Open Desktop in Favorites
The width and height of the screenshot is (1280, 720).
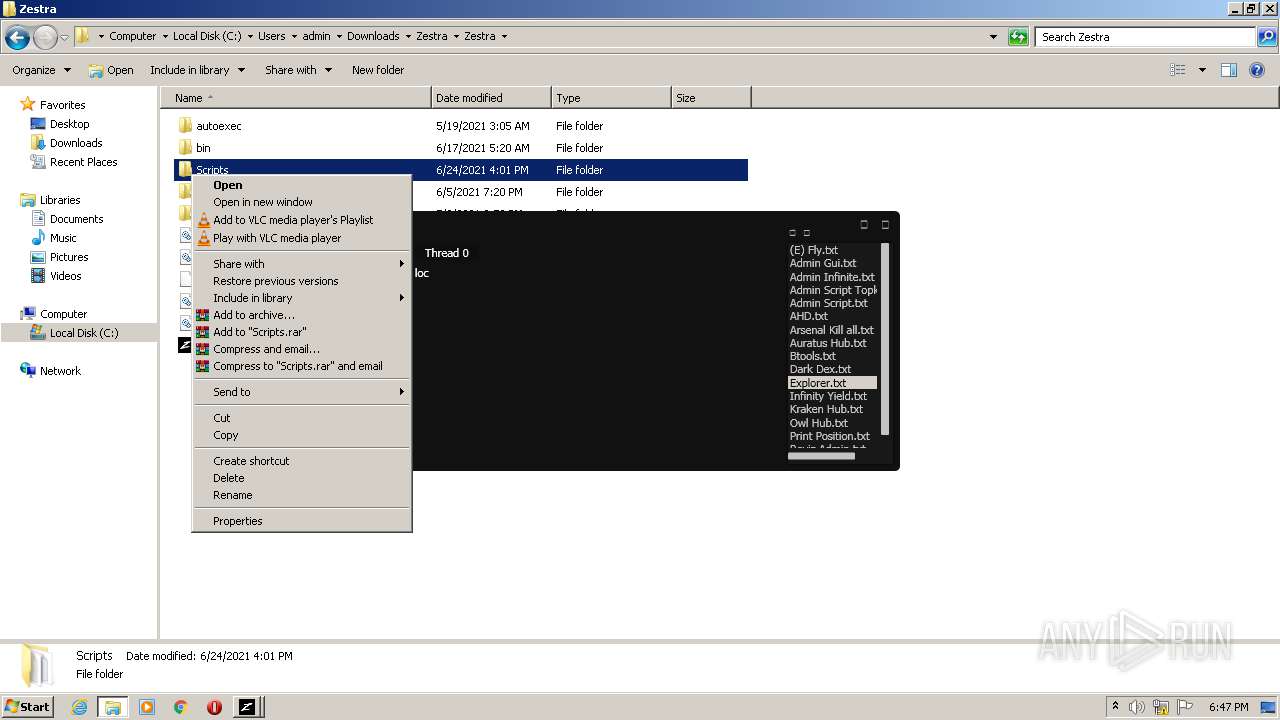(x=69, y=124)
